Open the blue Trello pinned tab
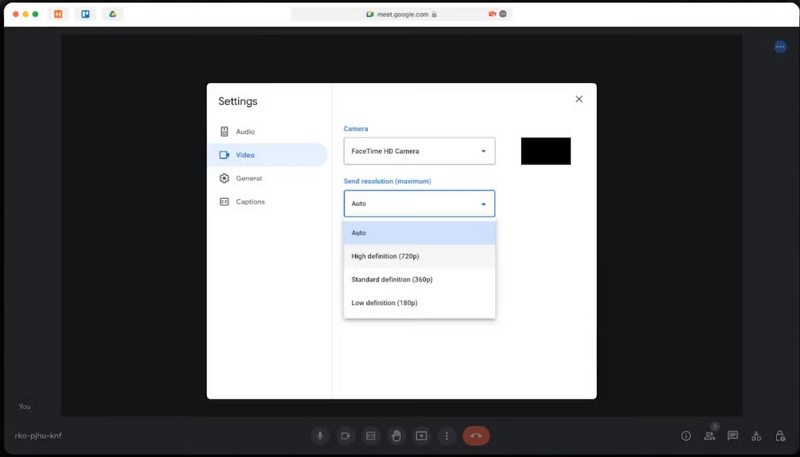 tap(85, 14)
